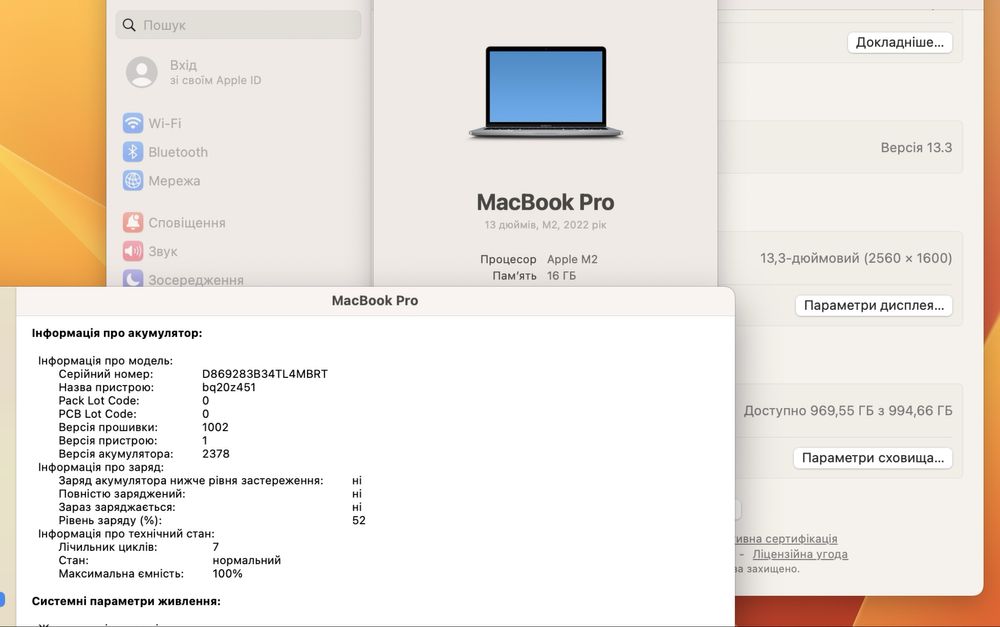Click memory value 16 ГБ
Image resolution: width=1000 pixels, height=627 pixels.
click(x=561, y=276)
